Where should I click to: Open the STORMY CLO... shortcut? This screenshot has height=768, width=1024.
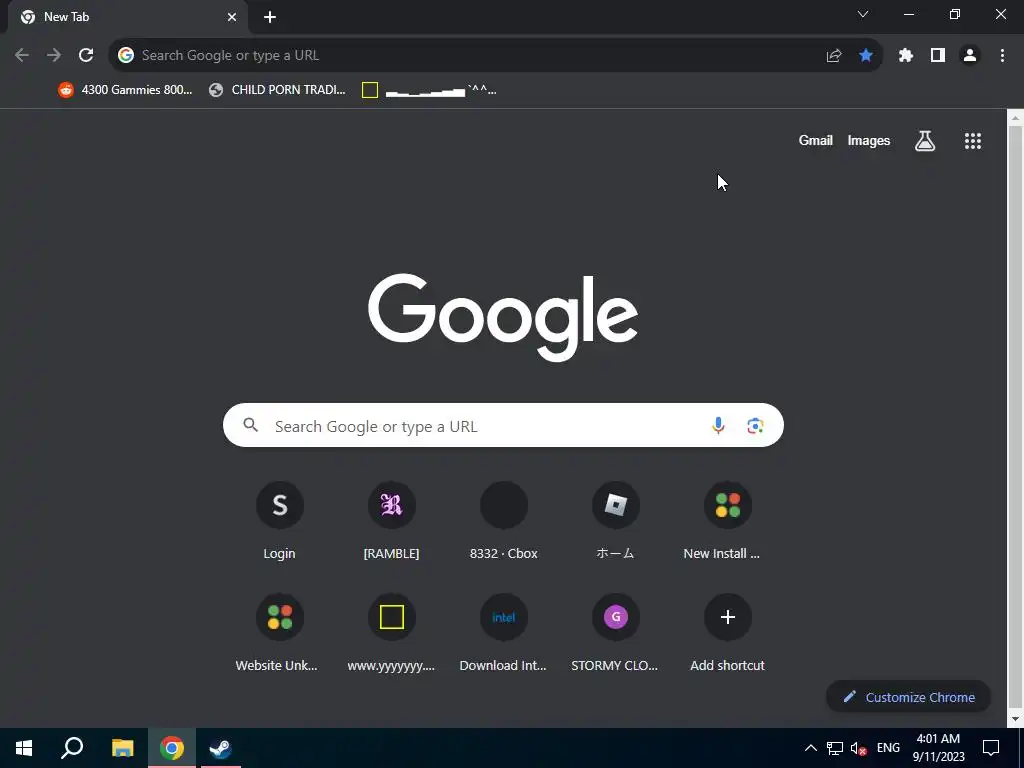[x=615, y=633]
